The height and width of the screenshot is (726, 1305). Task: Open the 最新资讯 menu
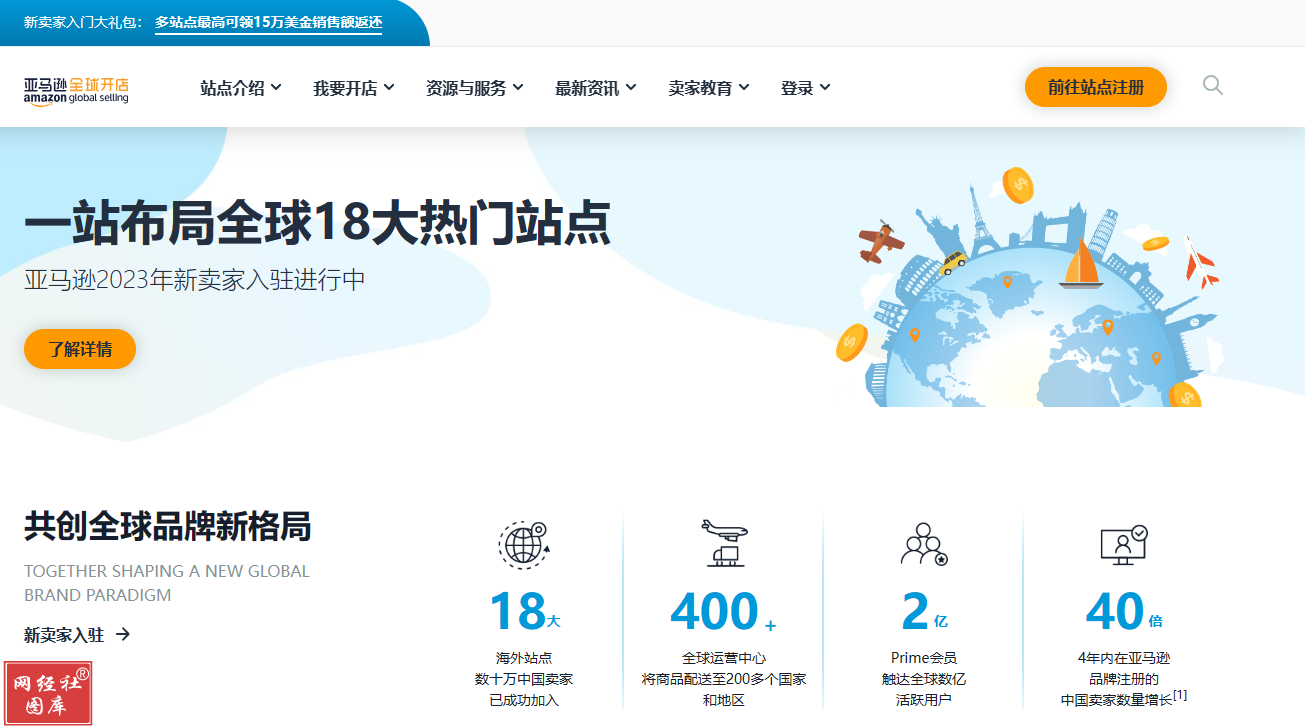click(596, 88)
